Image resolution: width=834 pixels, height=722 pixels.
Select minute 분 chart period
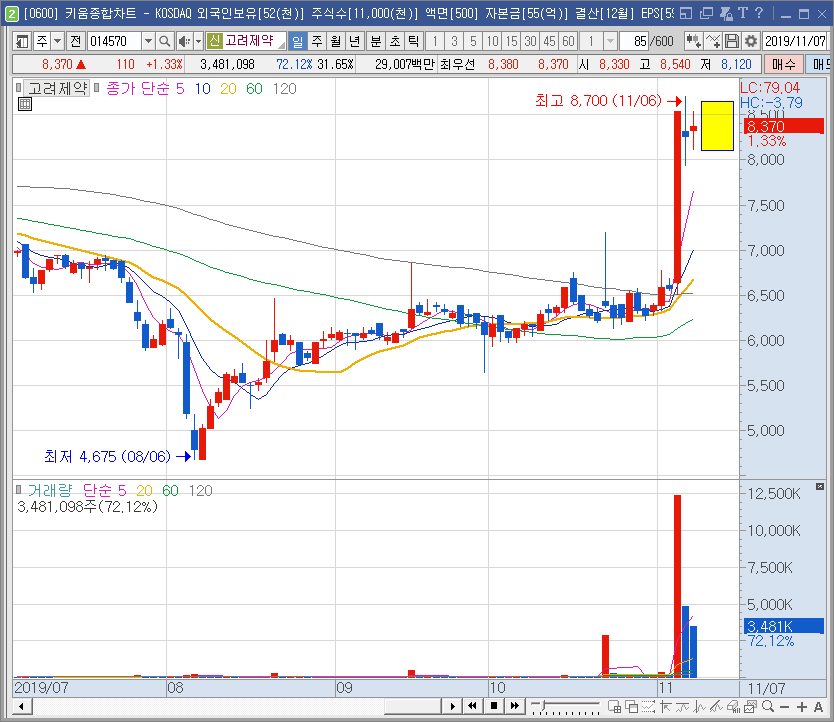tap(376, 41)
